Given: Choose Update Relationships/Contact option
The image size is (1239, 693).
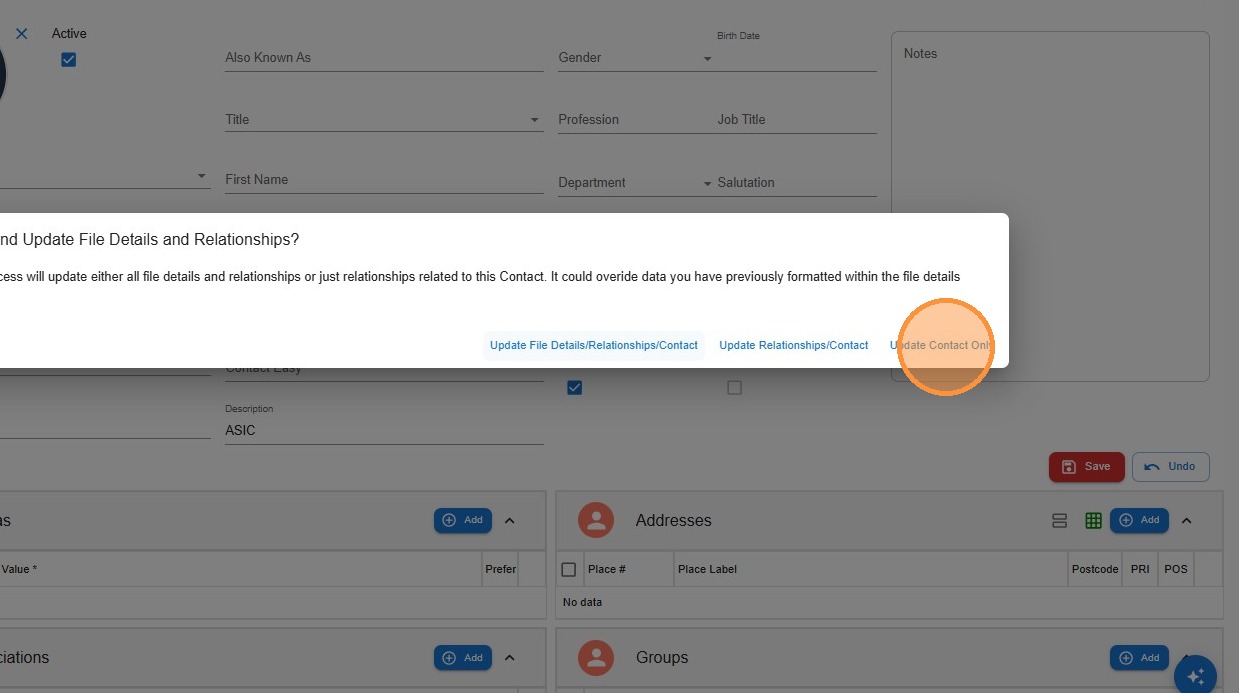Looking at the screenshot, I should click(x=794, y=345).
